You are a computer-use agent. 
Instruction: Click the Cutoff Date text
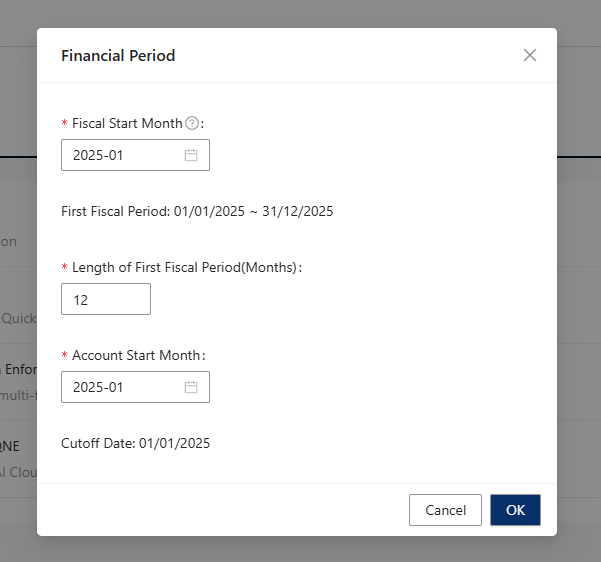(x=135, y=443)
